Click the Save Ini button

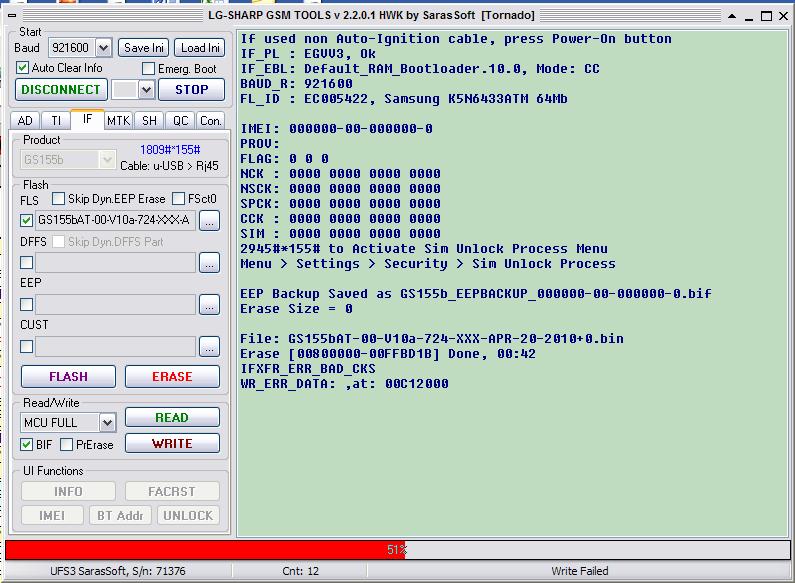pyautogui.click(x=143, y=48)
